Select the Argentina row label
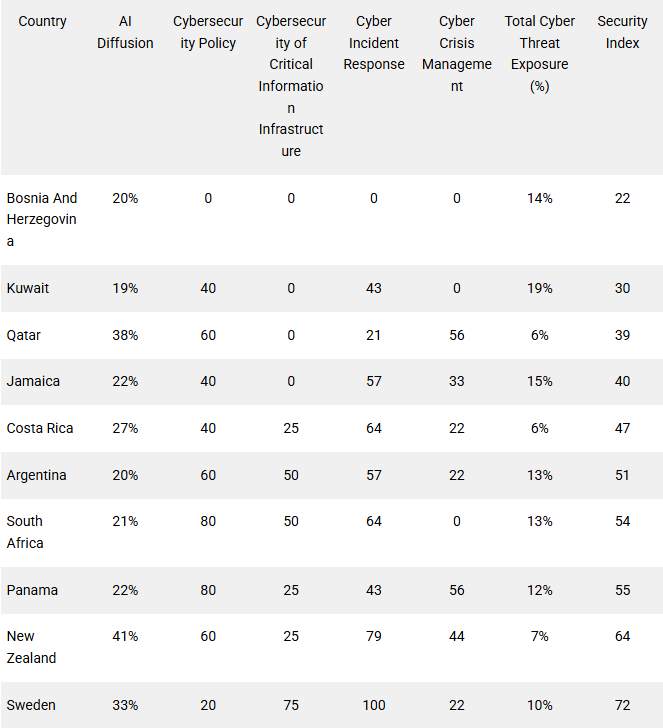 [x=37, y=475]
